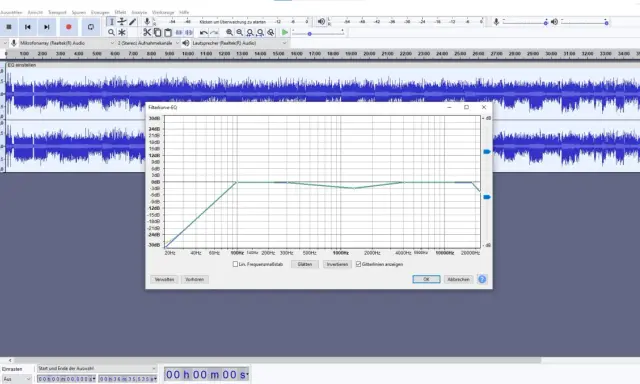Redo the last undone action
640x384 pixels.
click(x=214, y=32)
